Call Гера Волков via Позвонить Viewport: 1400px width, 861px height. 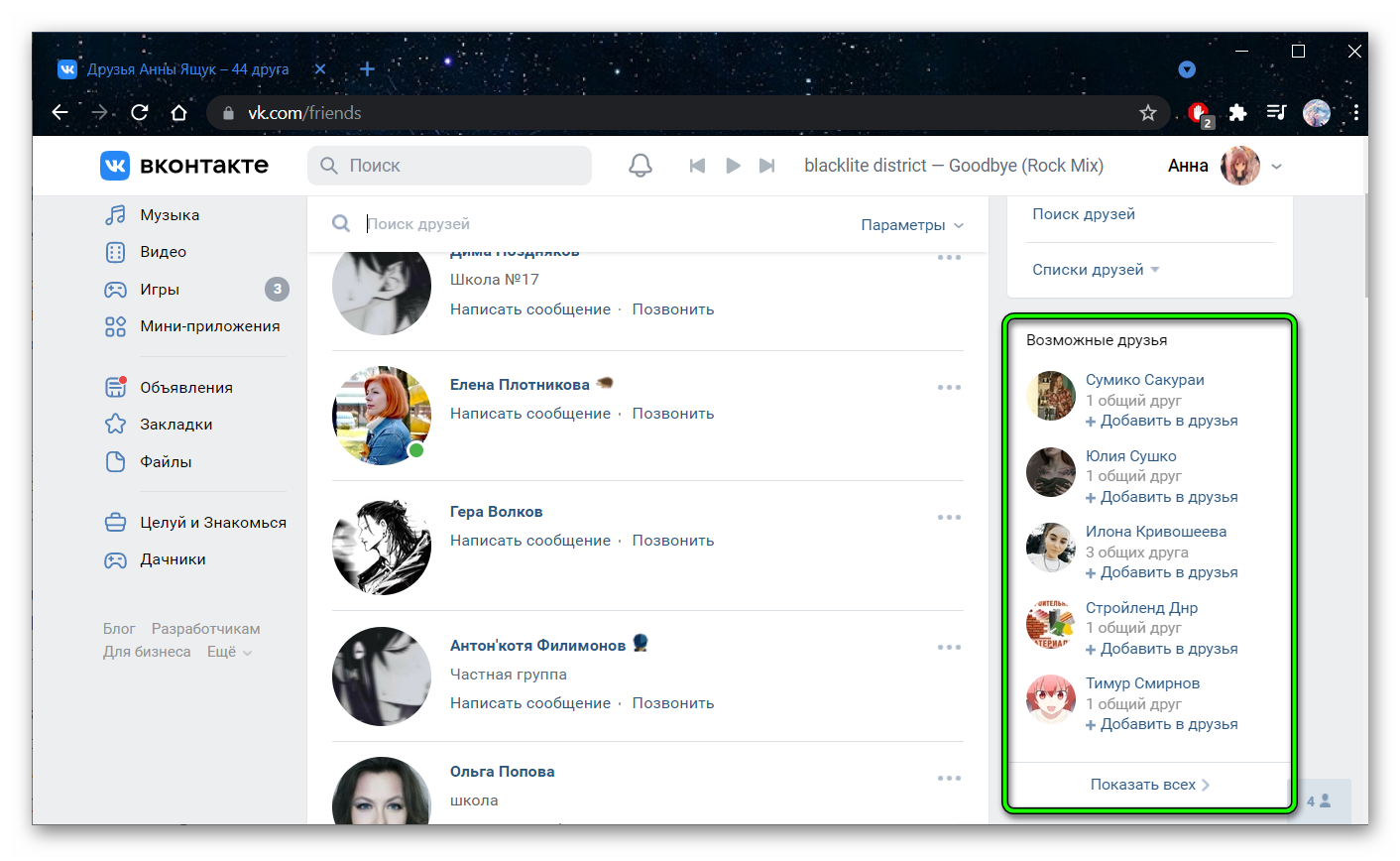pos(673,541)
